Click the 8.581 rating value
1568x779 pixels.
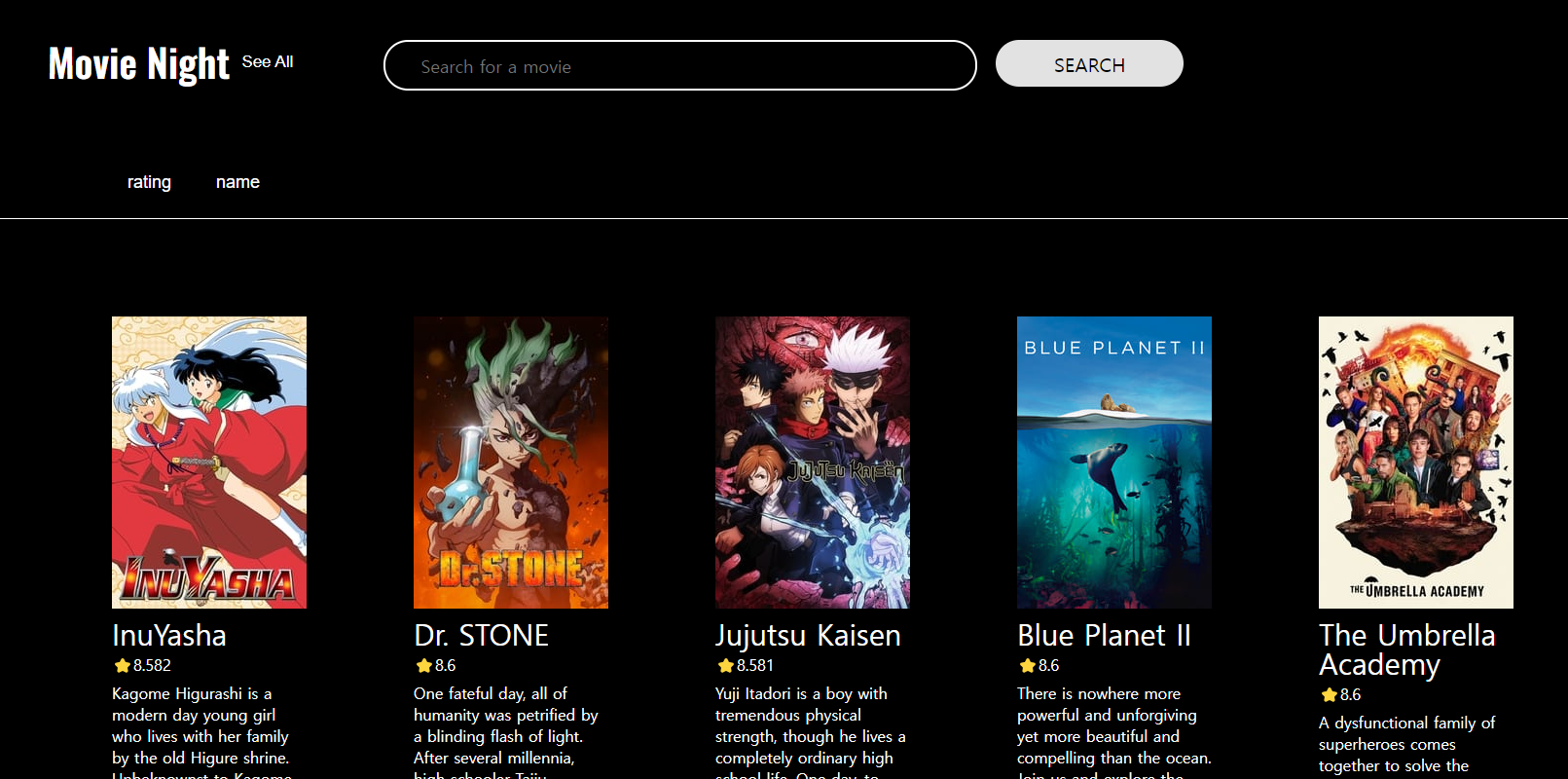[755, 666]
